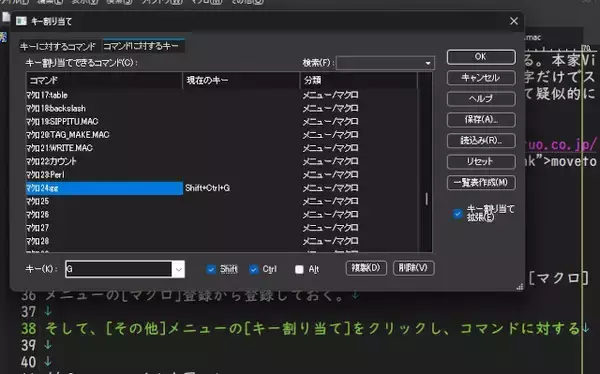The height and width of the screenshot is (374, 600).
Task: Click the OK button
Action: 481,57
